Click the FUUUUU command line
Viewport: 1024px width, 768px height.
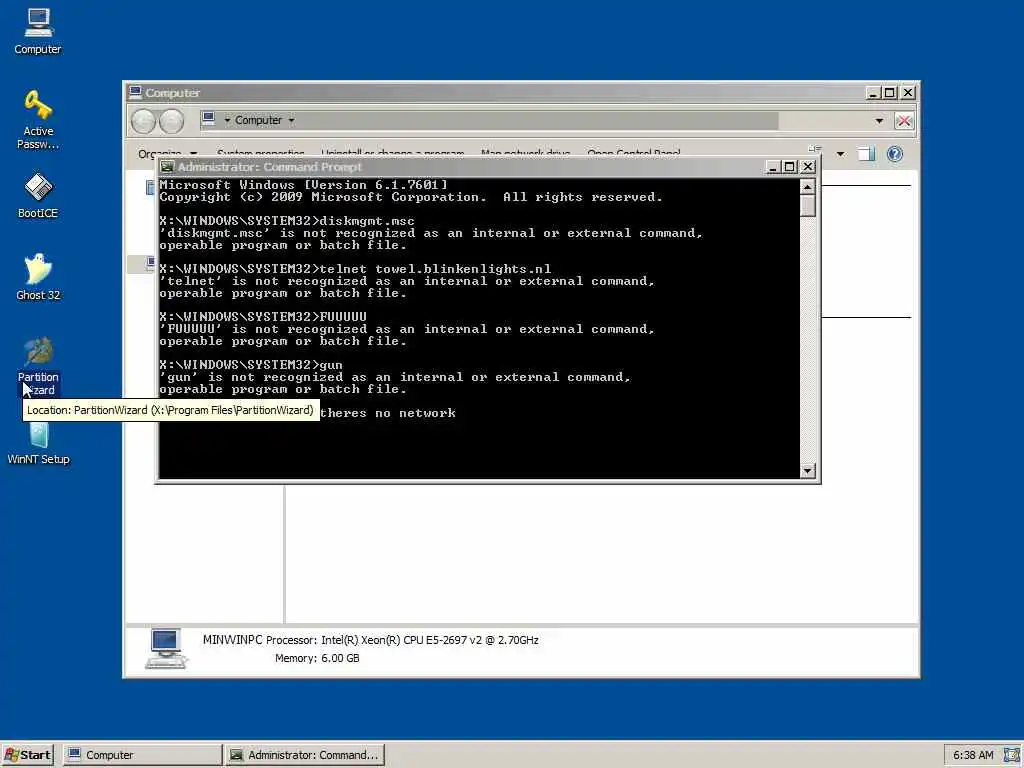click(x=263, y=317)
